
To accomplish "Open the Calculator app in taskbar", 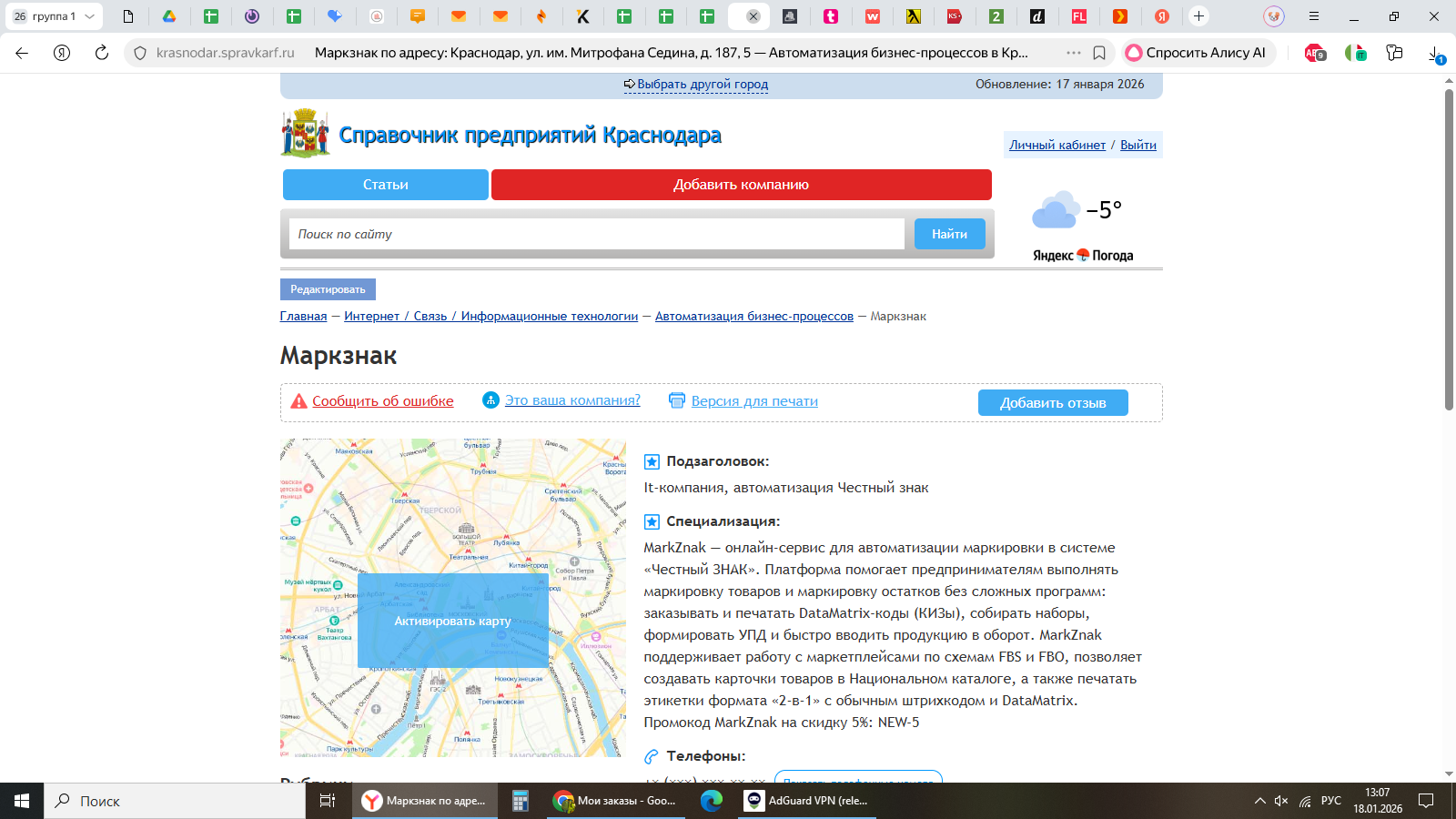I will [x=521, y=801].
